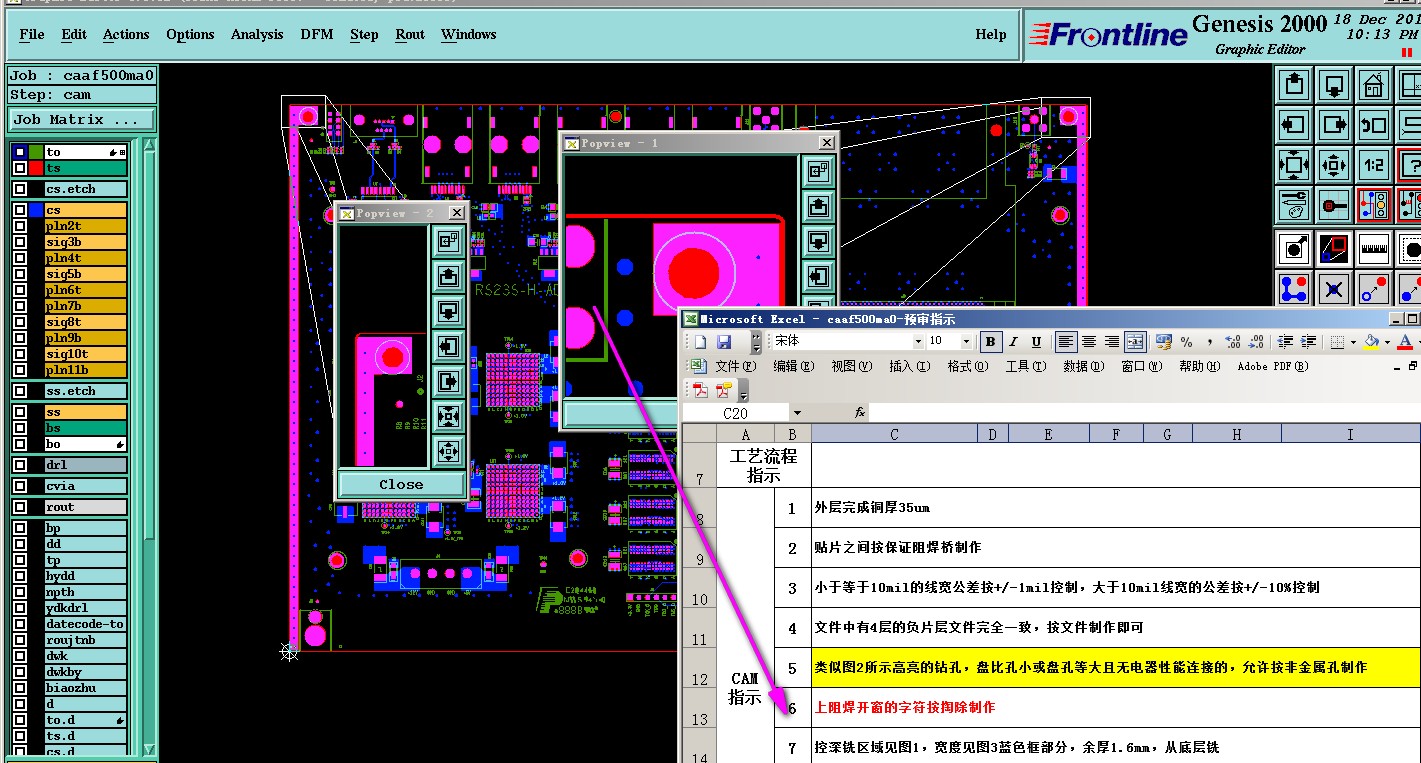The width and height of the screenshot is (1421, 763).
Task: Click the pan left icon in Popview 2
Action: click(x=449, y=346)
